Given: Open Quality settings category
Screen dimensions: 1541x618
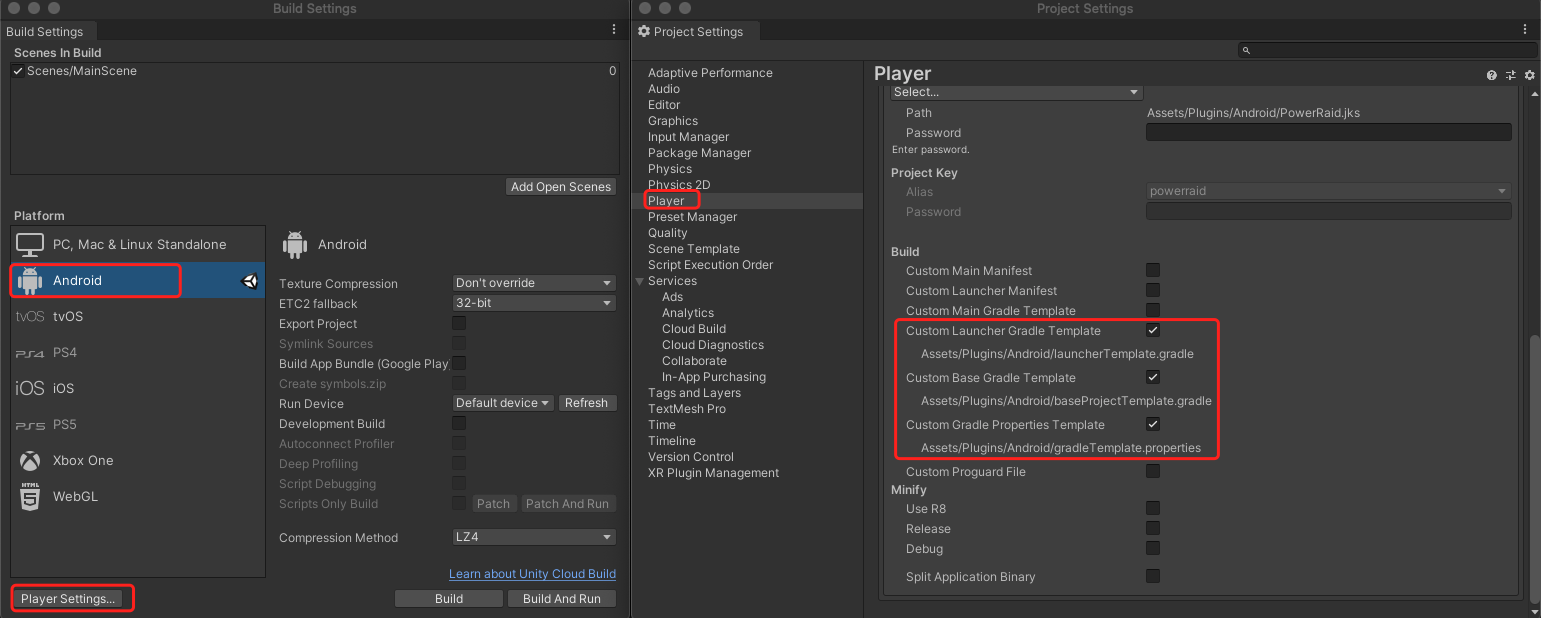Looking at the screenshot, I should pyautogui.click(x=667, y=233).
